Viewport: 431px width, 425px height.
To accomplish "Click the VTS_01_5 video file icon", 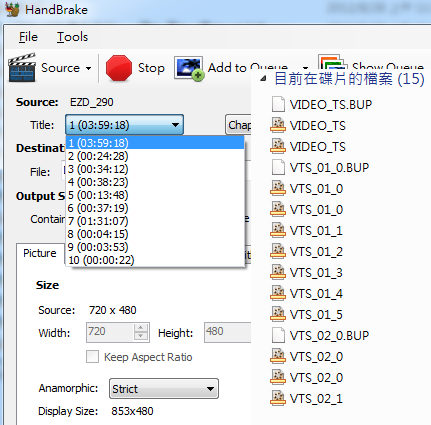I will 278,314.
